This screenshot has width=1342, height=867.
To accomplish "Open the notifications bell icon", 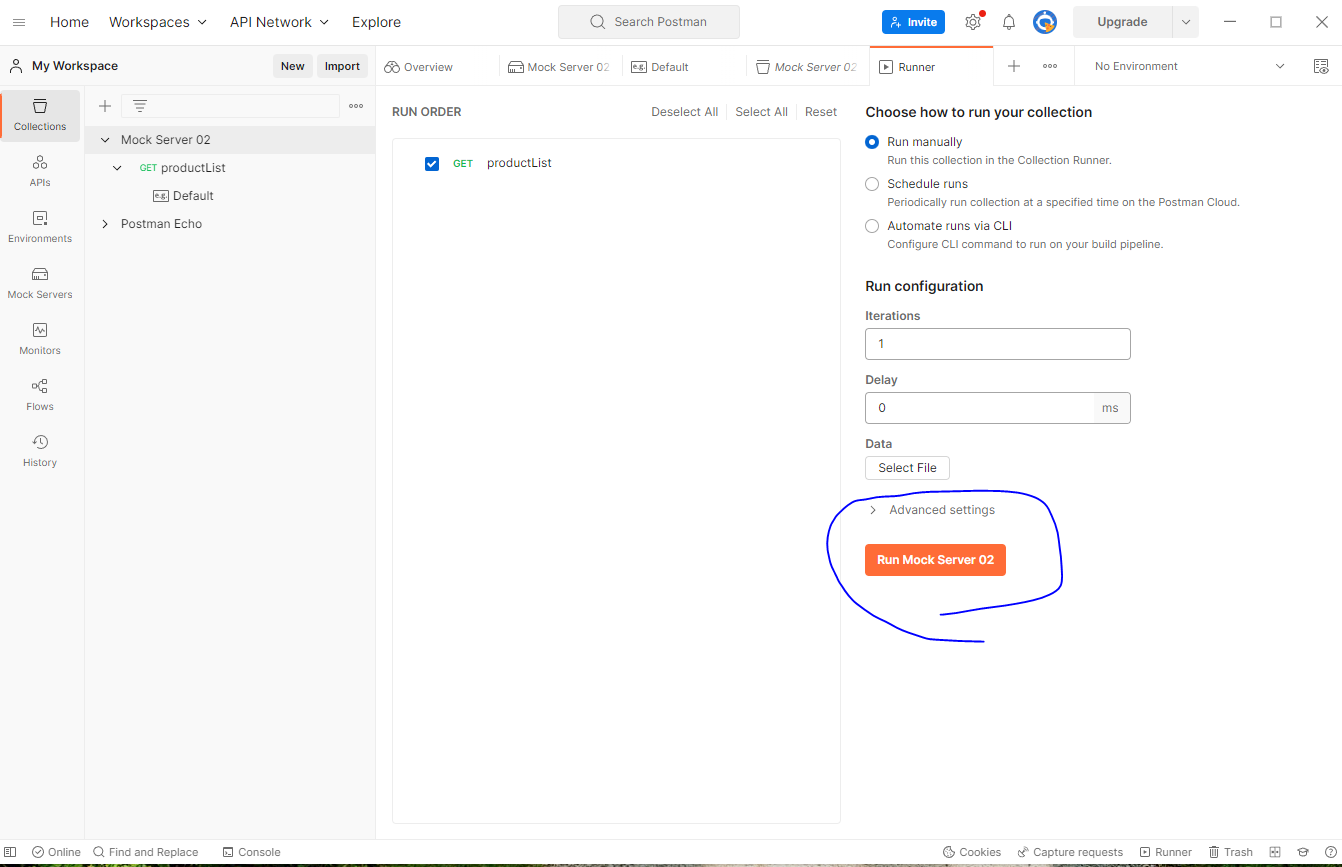I will tap(1009, 22).
